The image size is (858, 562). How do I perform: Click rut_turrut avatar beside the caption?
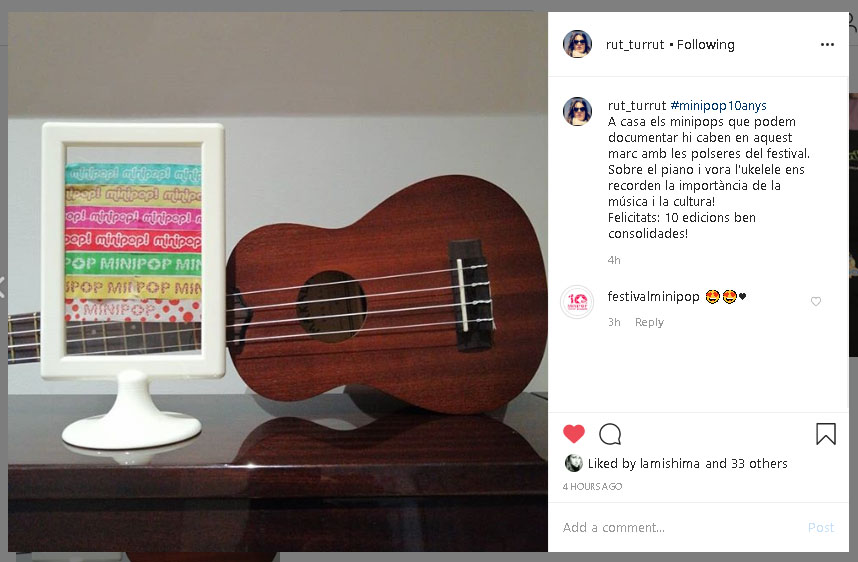click(x=577, y=112)
